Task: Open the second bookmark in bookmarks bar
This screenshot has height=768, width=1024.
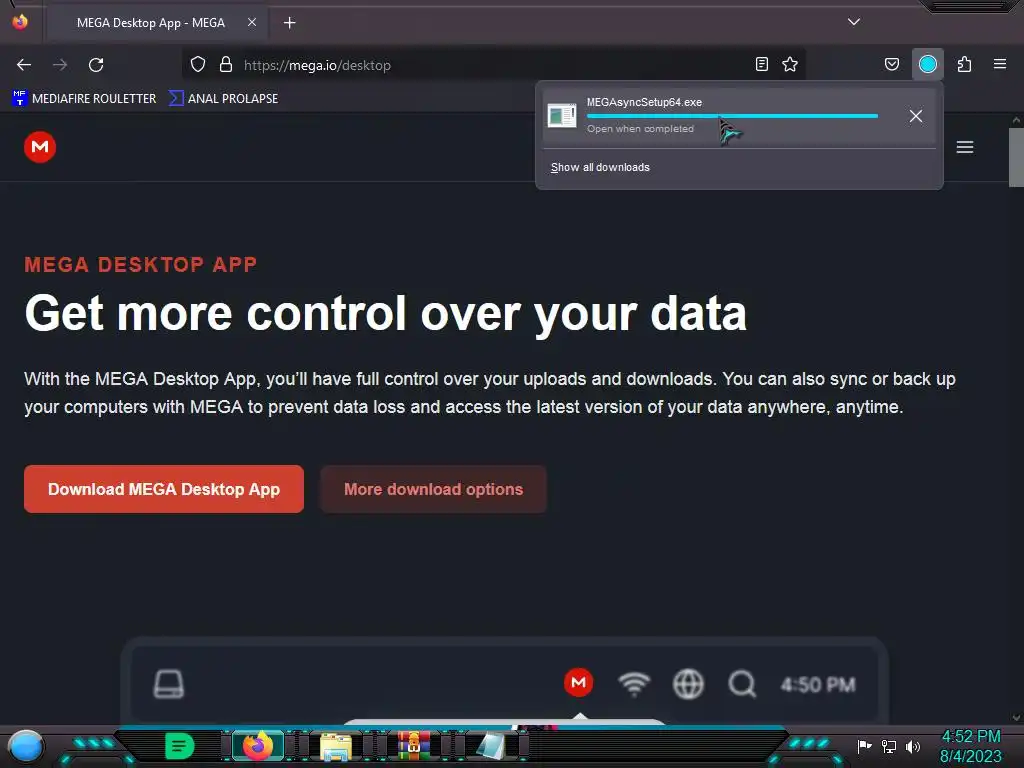Action: tap(223, 99)
